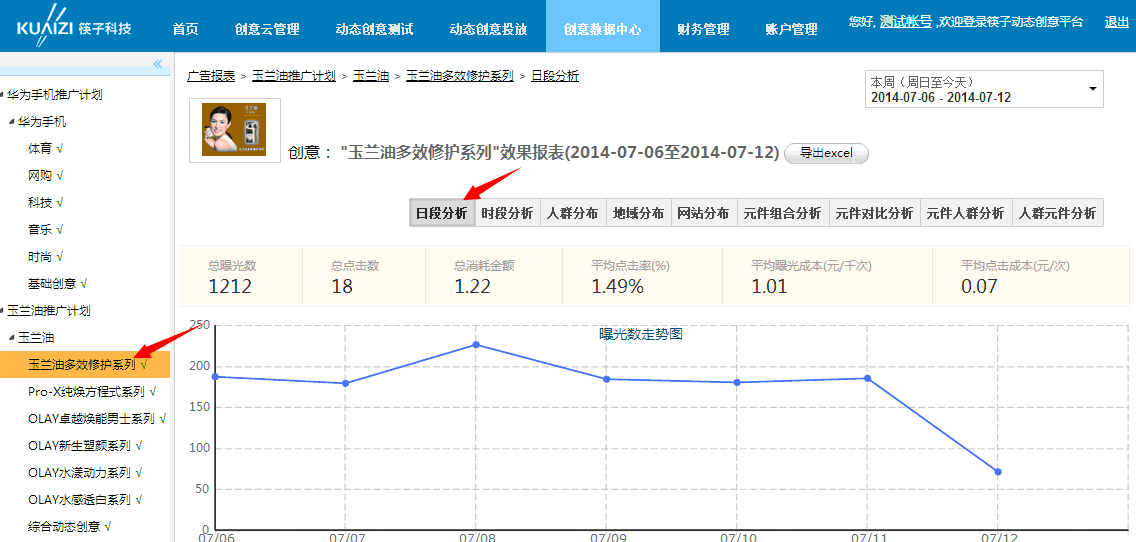Click the KUAIZI 筷子科技 logo
The image size is (1136, 542).
click(x=74, y=29)
